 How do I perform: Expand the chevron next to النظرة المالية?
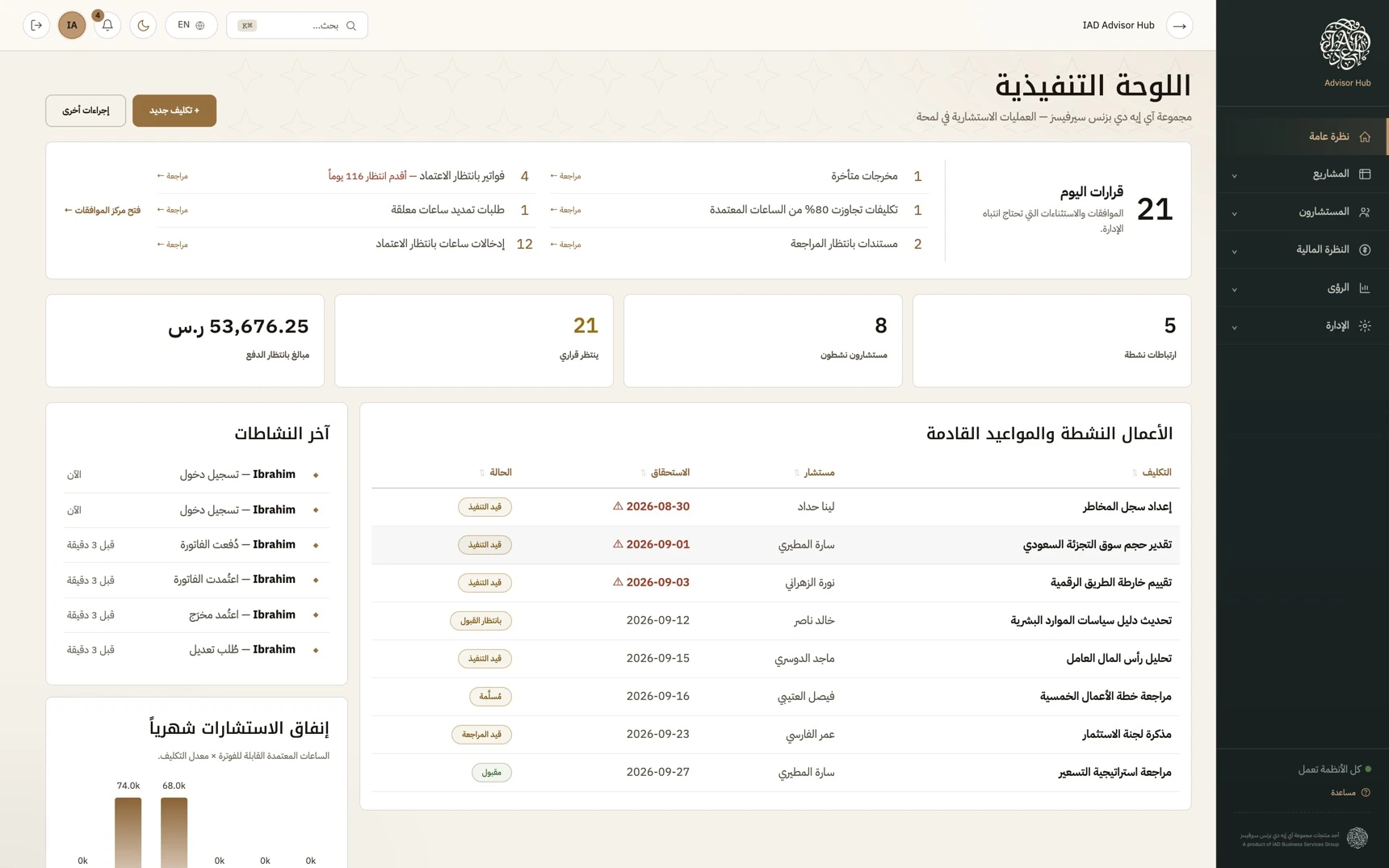[1234, 251]
